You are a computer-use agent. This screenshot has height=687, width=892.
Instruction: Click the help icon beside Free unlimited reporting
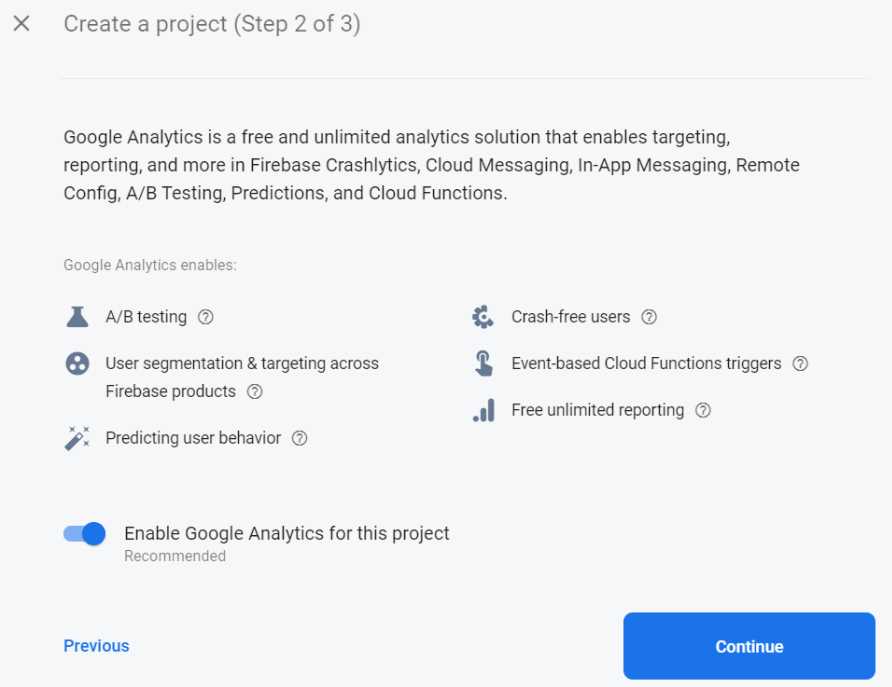click(x=702, y=410)
